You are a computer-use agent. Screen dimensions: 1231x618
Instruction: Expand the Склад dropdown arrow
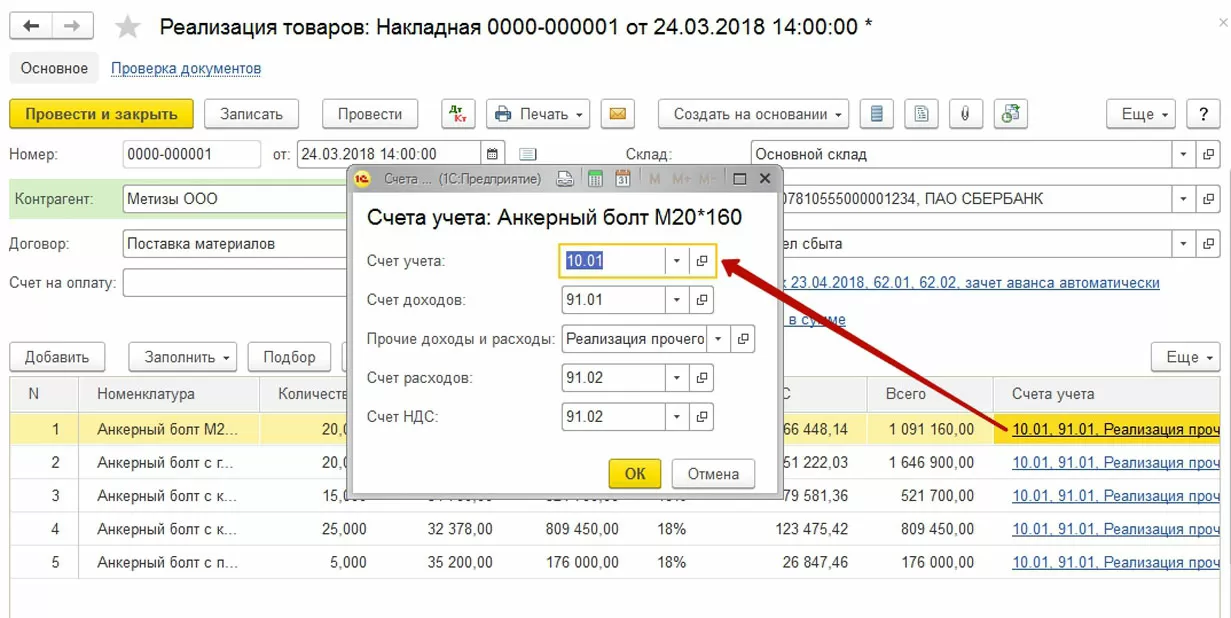click(x=1184, y=155)
